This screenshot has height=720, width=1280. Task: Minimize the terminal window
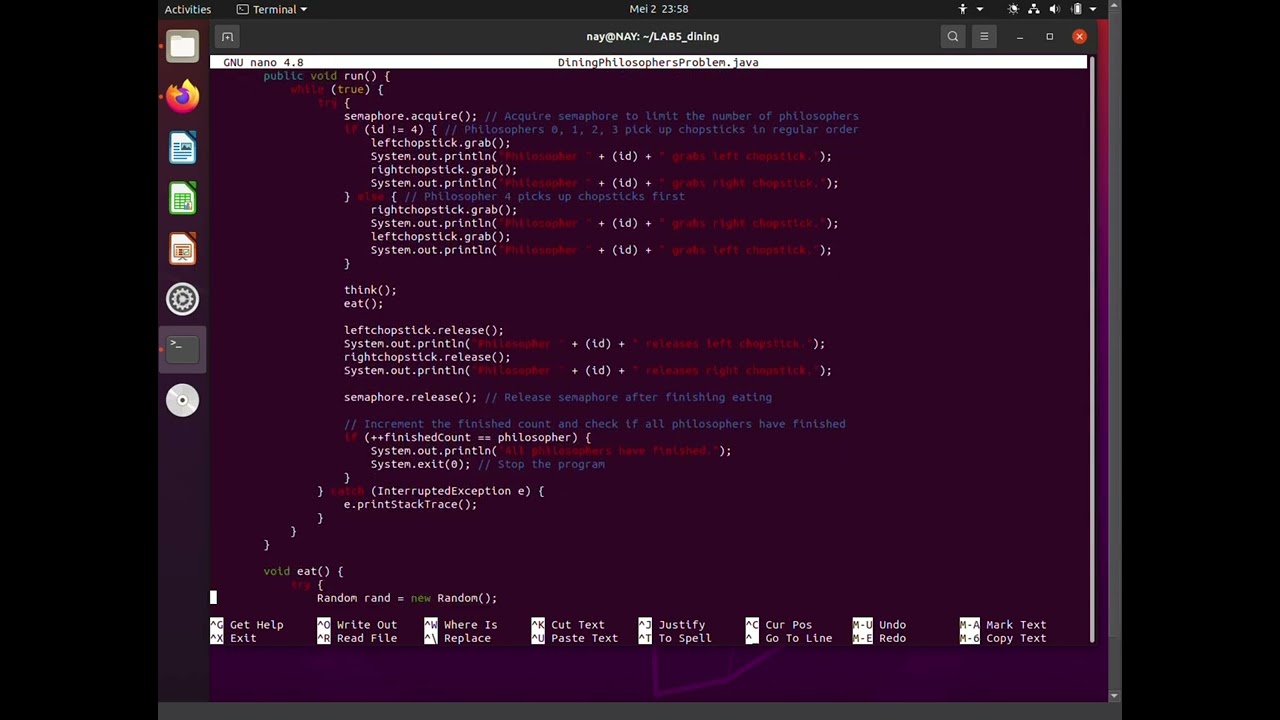1019,37
